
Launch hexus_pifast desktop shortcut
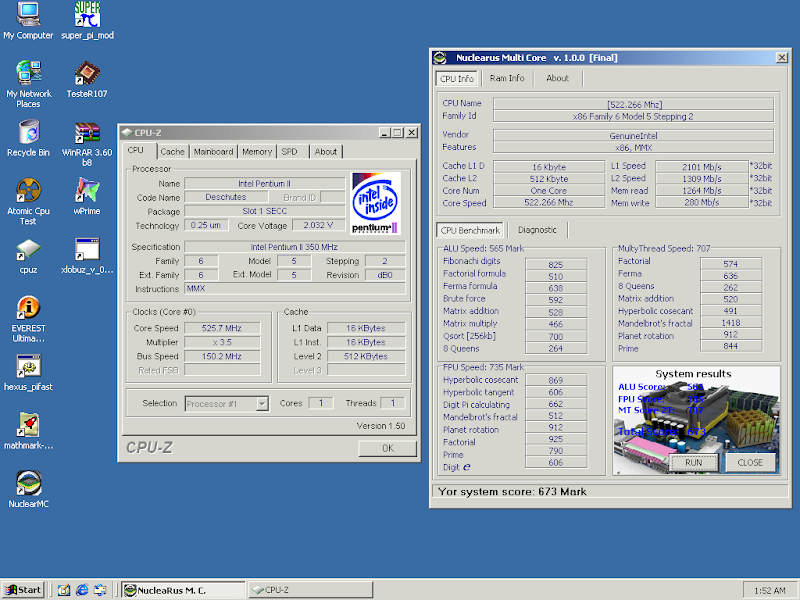tap(28, 373)
